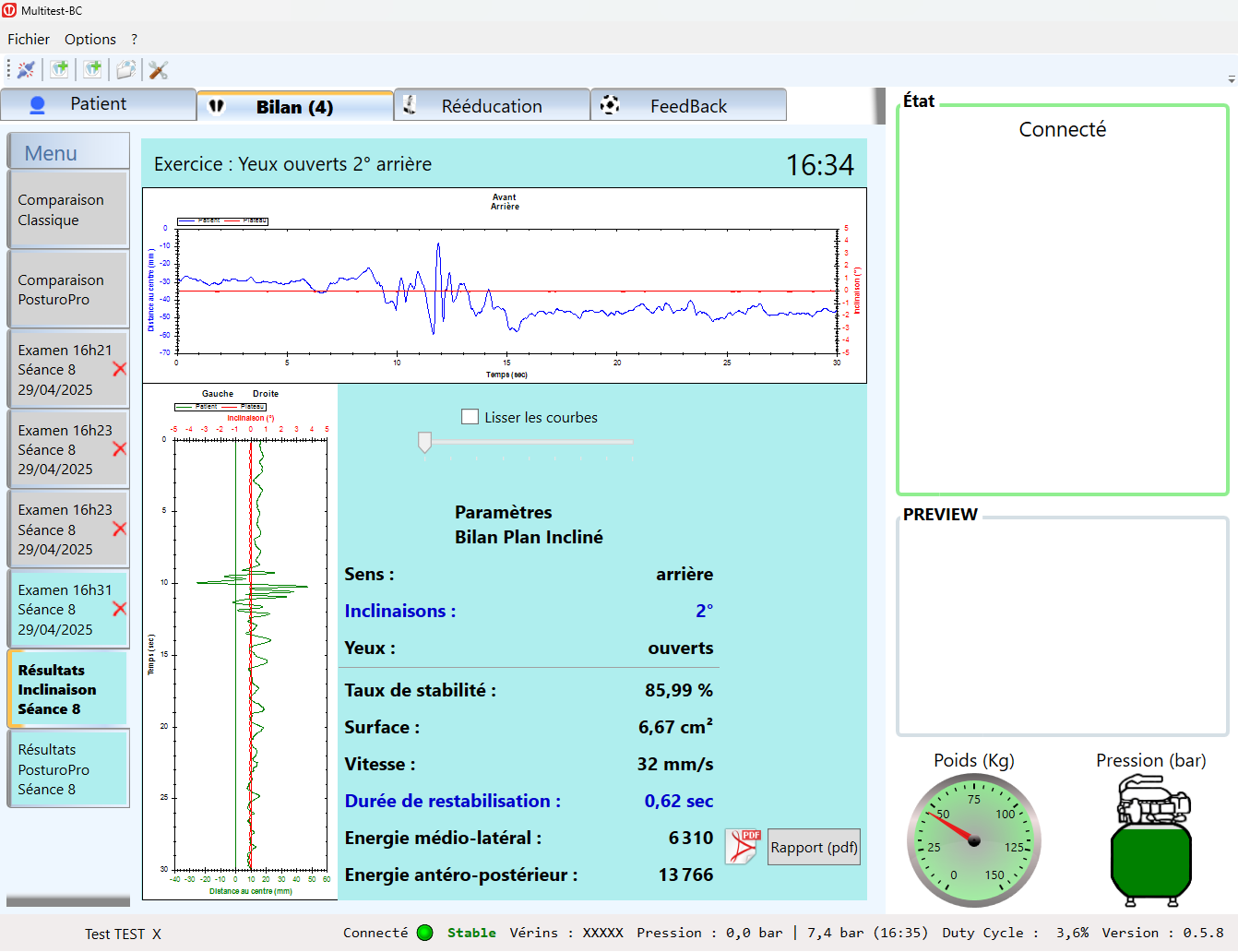1238x952 pixels.
Task: Click the Poids weight gauge dial
Action: tap(973, 840)
